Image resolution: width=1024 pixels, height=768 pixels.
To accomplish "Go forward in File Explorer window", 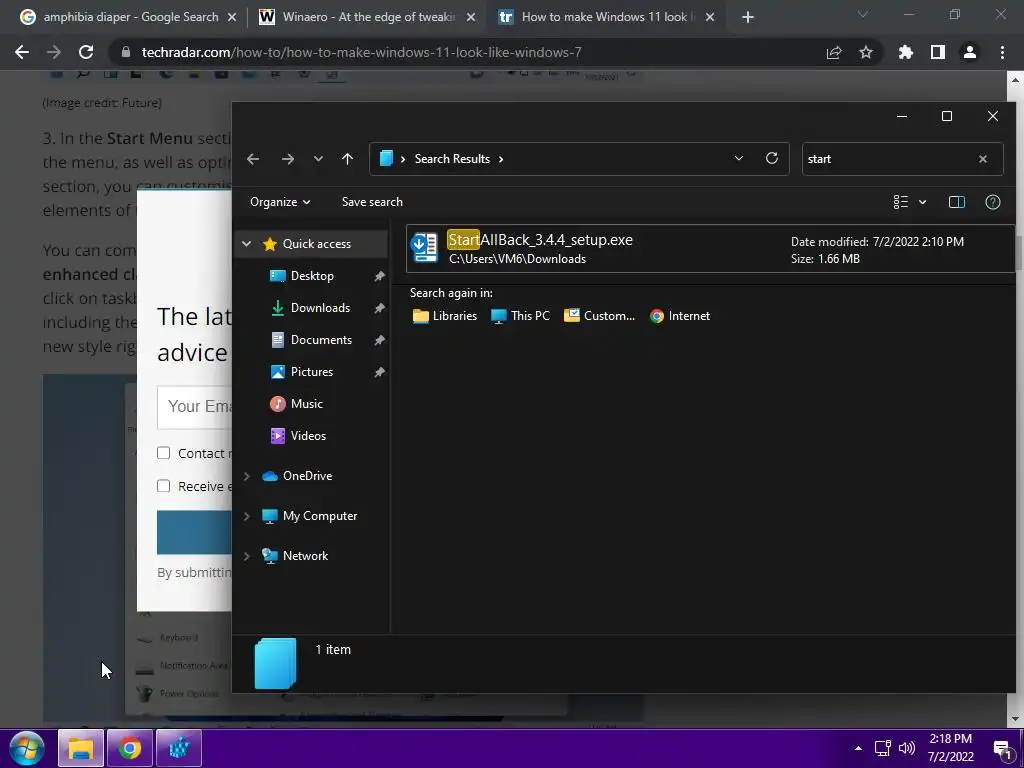I will click(x=287, y=159).
